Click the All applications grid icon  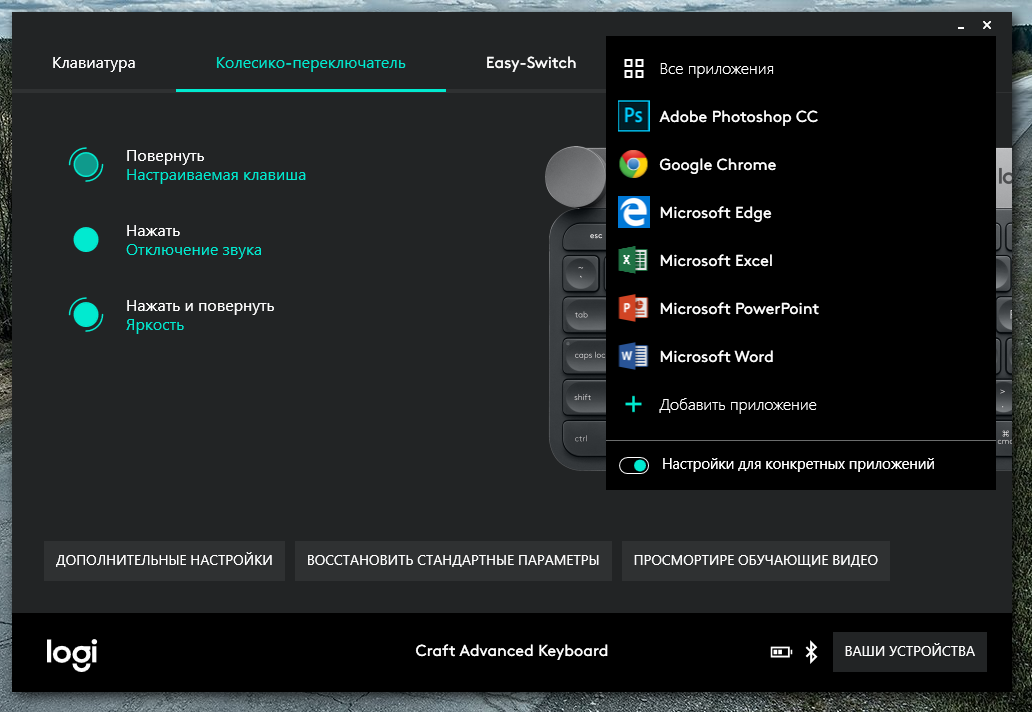(633, 68)
